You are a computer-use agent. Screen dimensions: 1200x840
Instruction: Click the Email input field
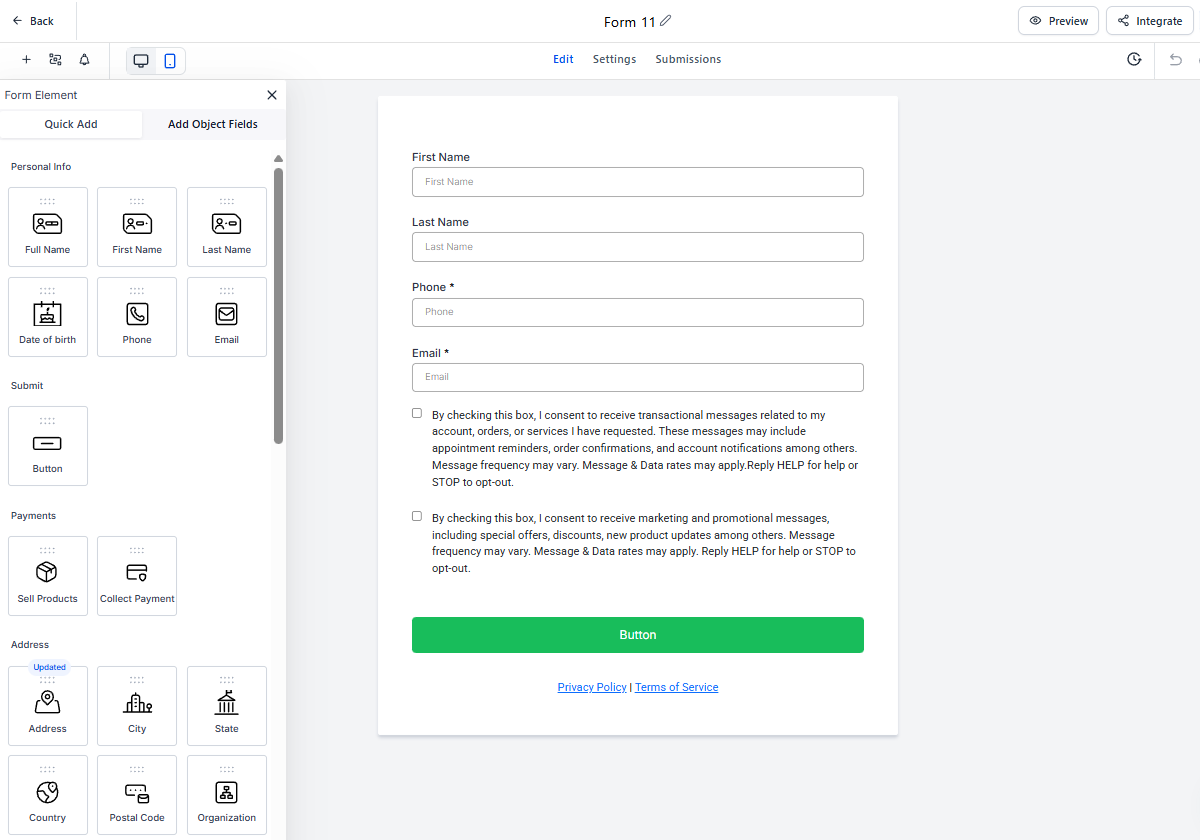click(x=637, y=377)
